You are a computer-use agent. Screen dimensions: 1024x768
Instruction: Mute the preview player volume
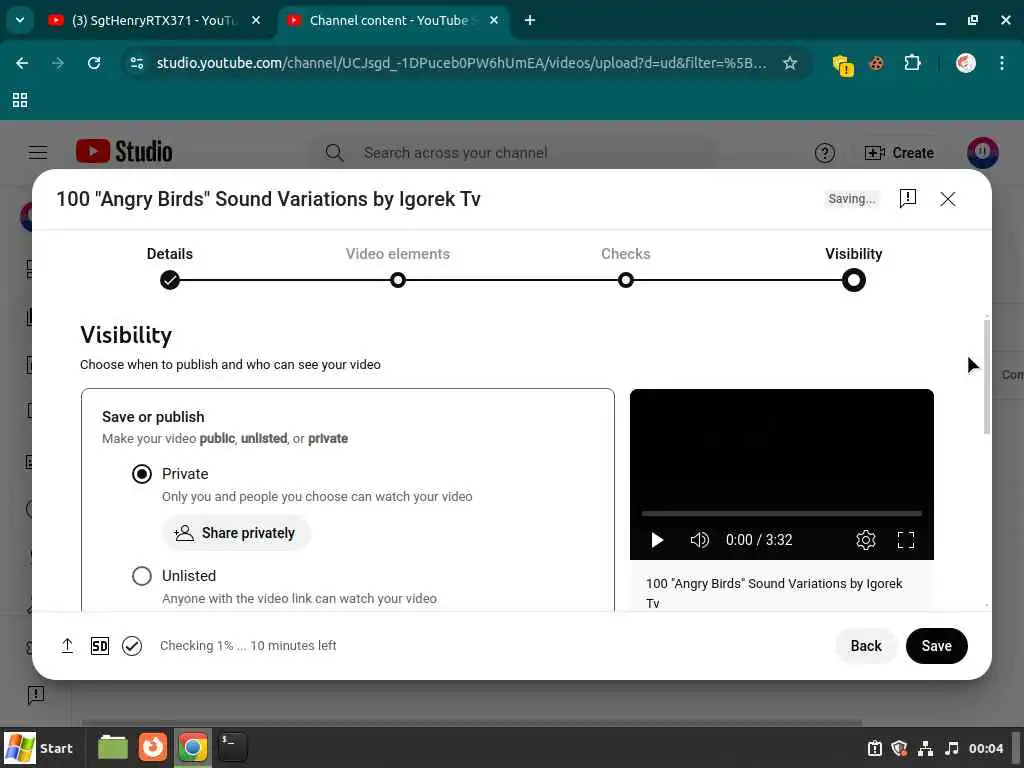pos(699,540)
